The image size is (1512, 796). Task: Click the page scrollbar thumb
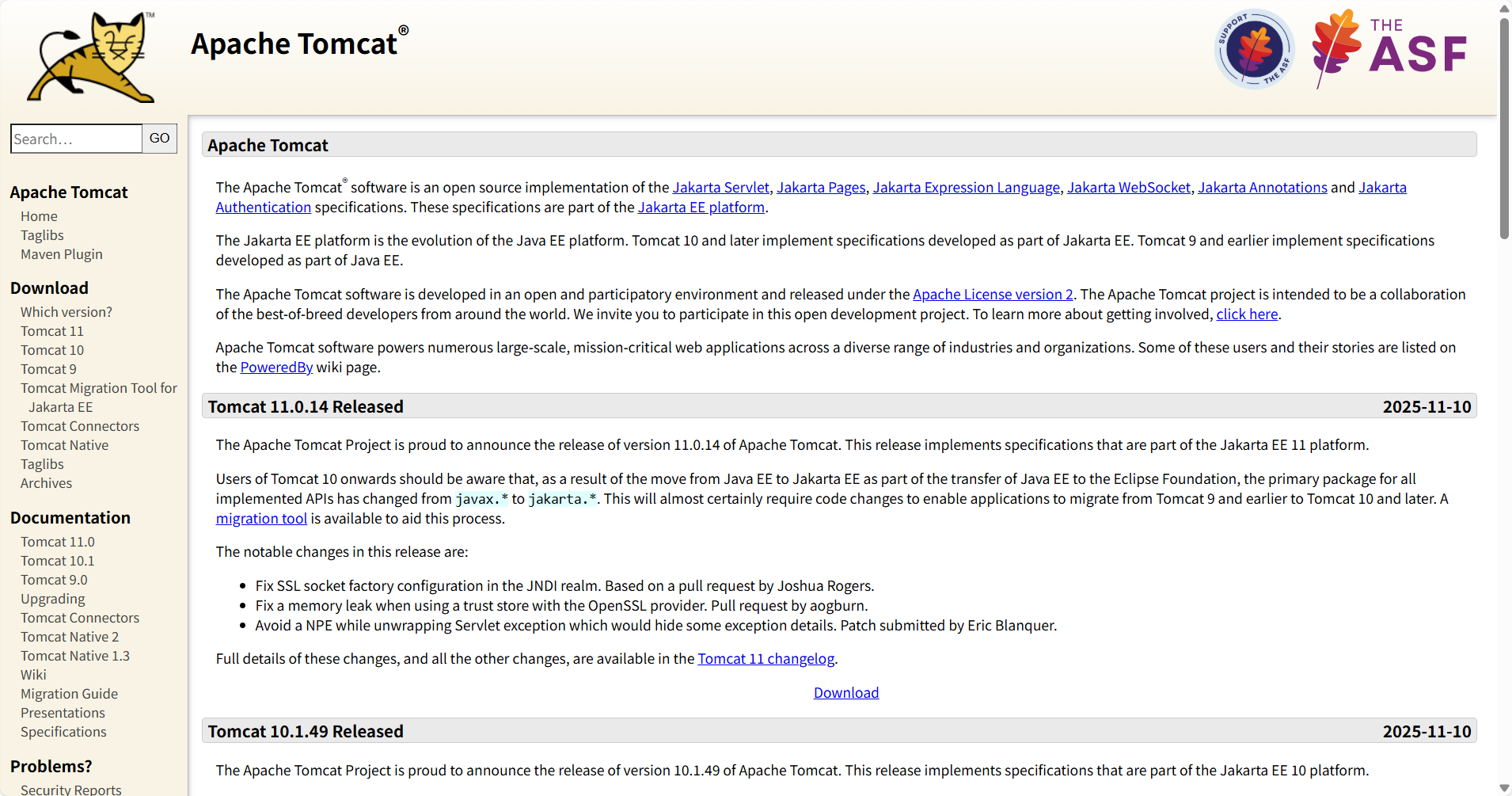pyautogui.click(x=1504, y=127)
